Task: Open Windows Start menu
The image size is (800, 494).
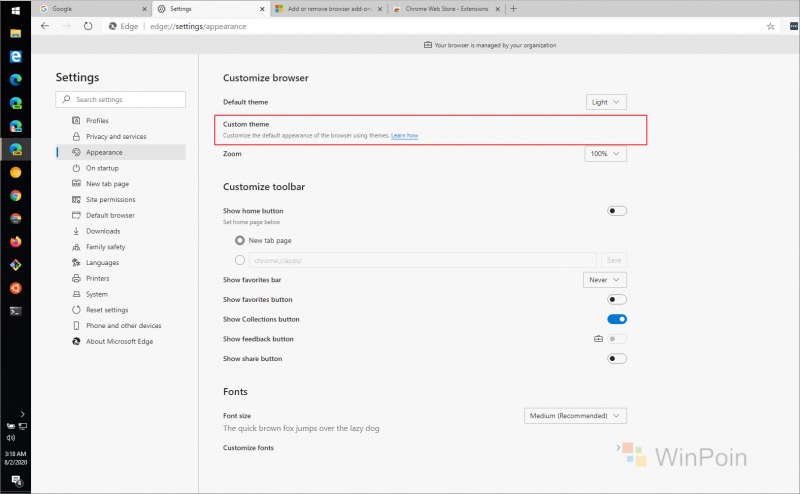Action: [15, 10]
